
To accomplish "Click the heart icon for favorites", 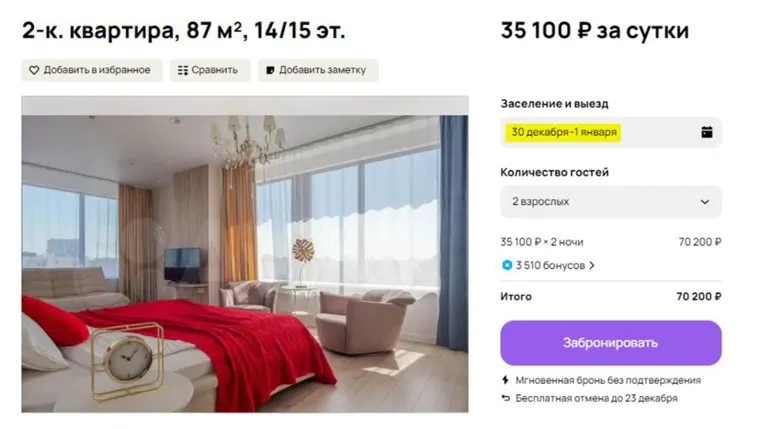I will [x=34, y=70].
